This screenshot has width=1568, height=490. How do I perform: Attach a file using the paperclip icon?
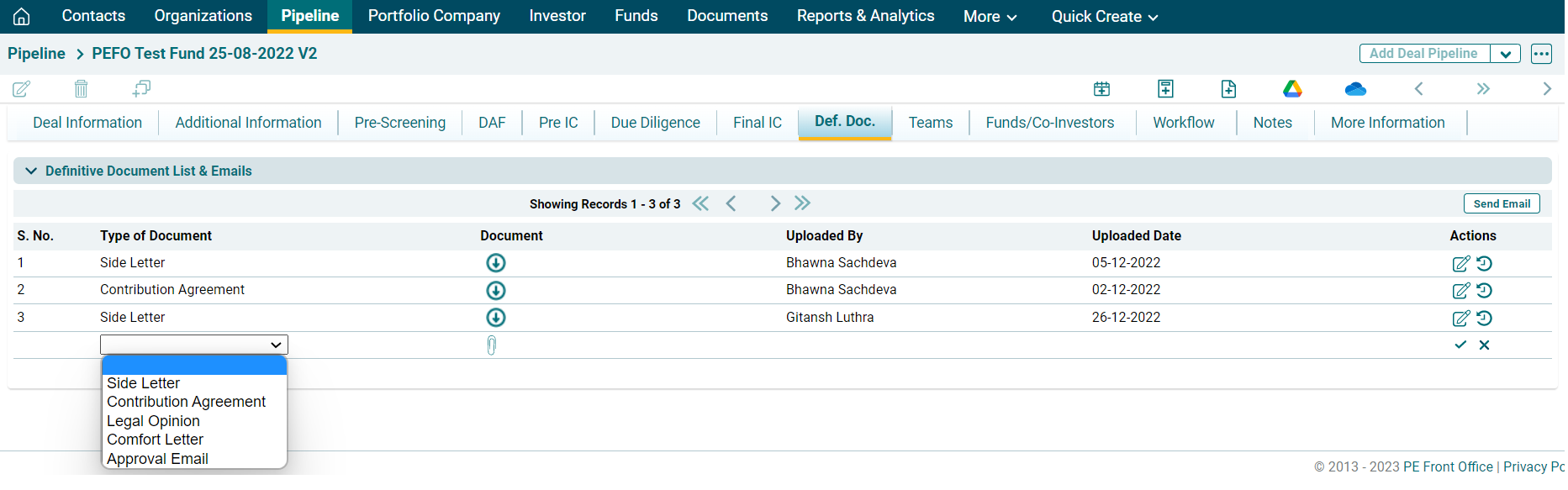coord(492,345)
